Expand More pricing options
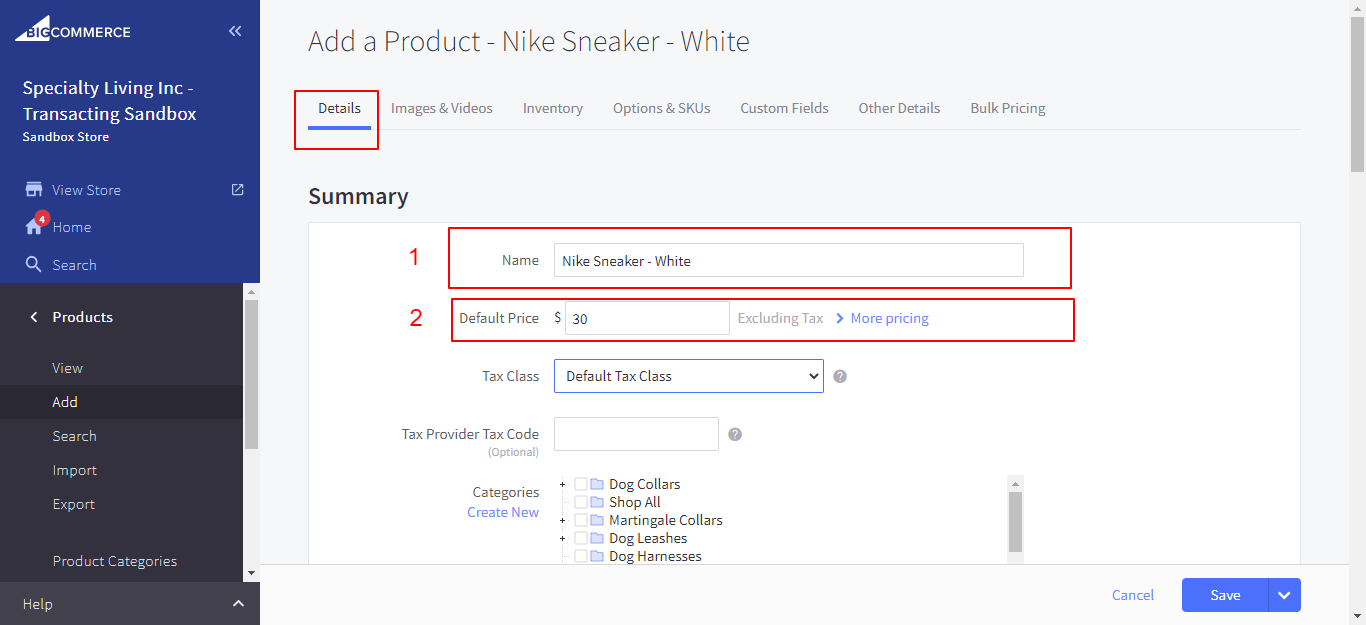 point(882,318)
